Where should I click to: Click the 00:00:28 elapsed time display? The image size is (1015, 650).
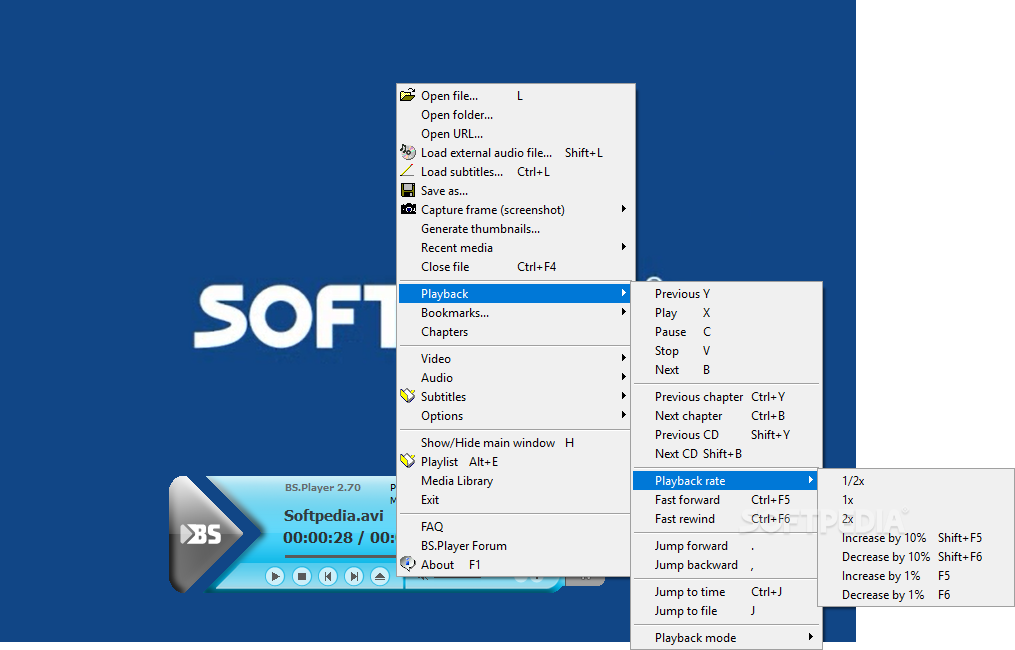click(318, 537)
